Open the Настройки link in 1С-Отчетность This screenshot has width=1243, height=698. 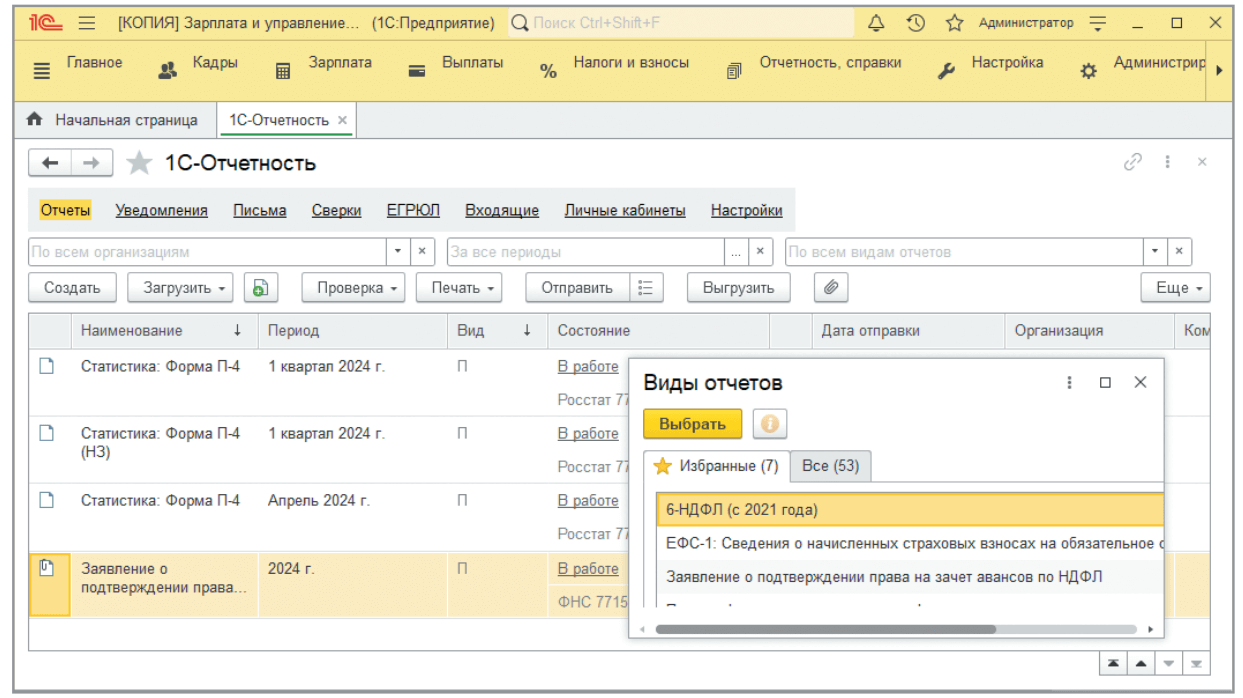(746, 210)
